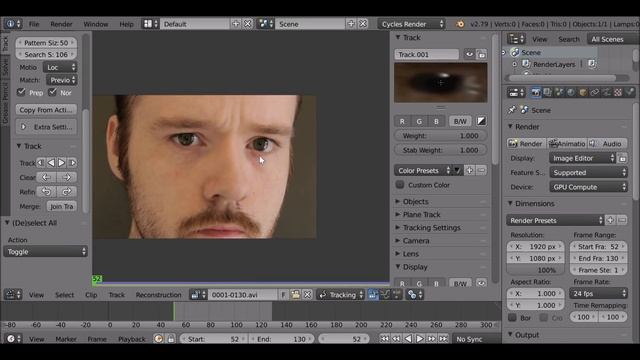640x360 pixels.
Task: Add a new color preset
Action: point(469,171)
